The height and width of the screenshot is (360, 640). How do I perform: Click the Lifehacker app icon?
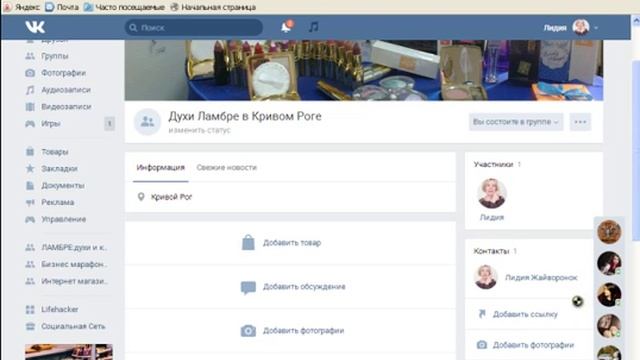click(30, 309)
